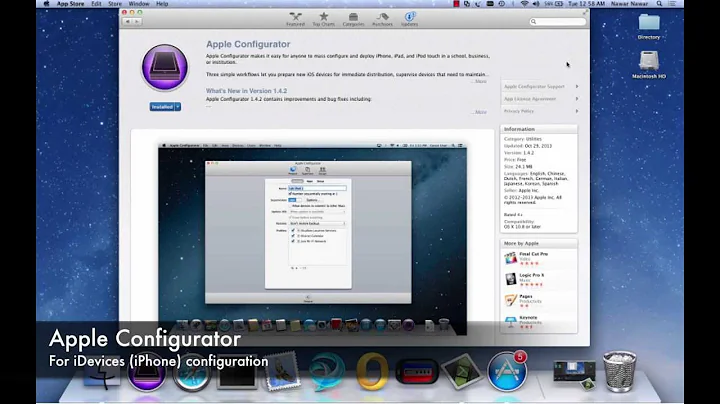This screenshot has height=404, width=720.
Task: Open the dropdown arrow beside Installed
Action: tap(178, 107)
